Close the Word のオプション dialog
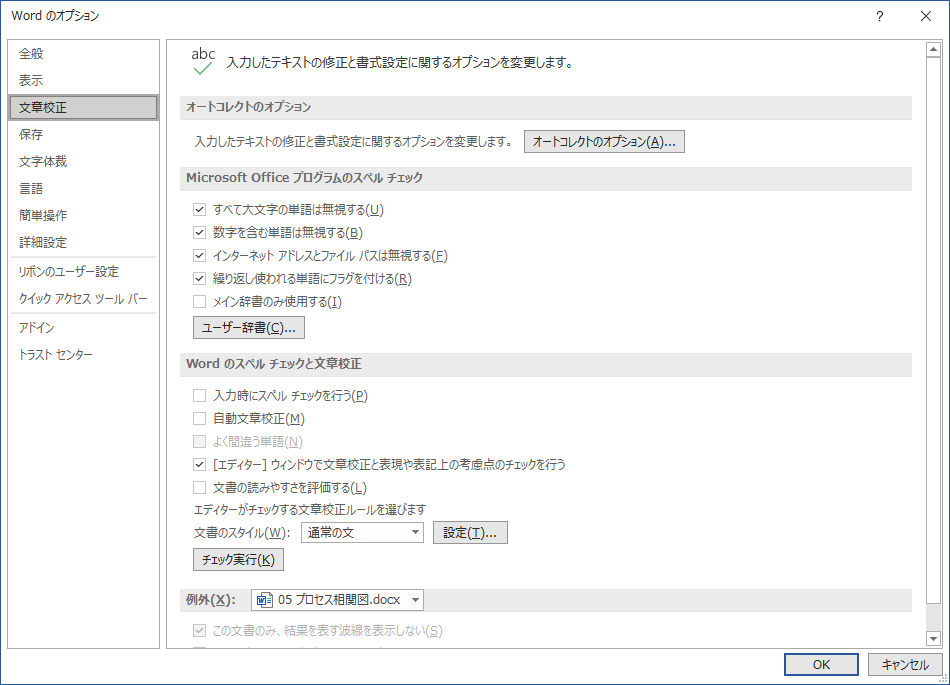This screenshot has height=685, width=950. point(926,16)
